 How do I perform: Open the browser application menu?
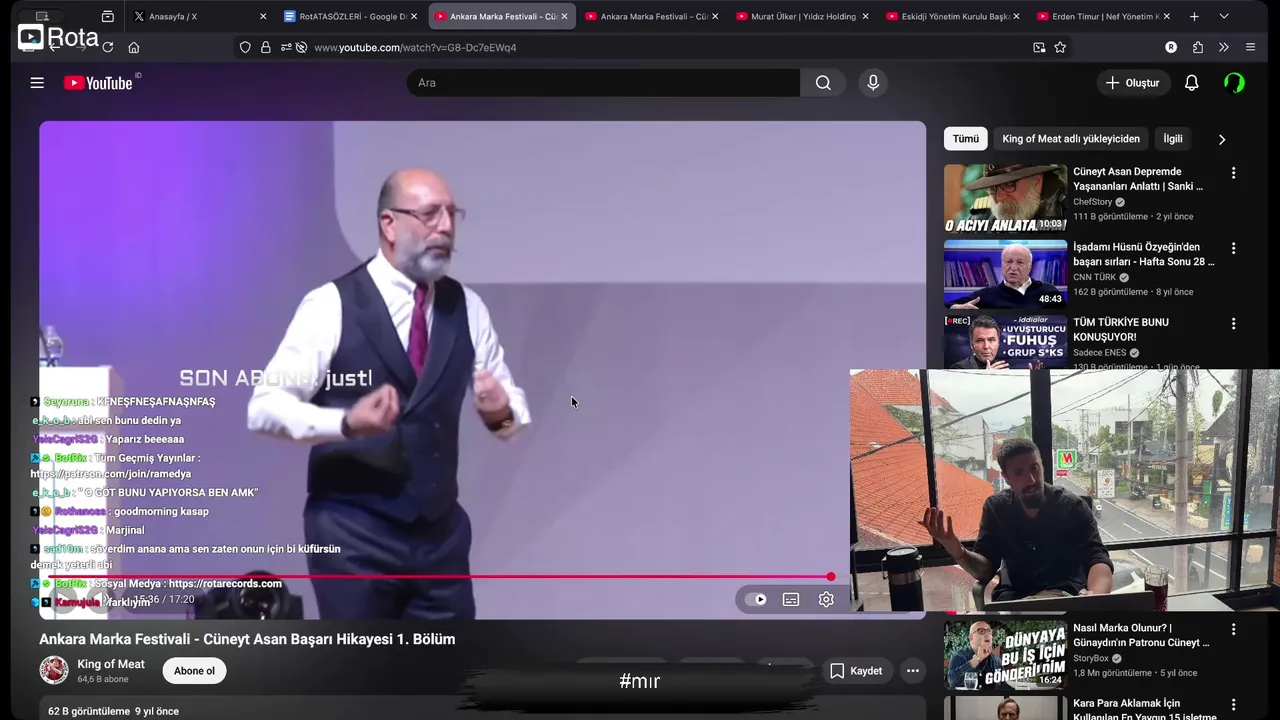(1250, 47)
